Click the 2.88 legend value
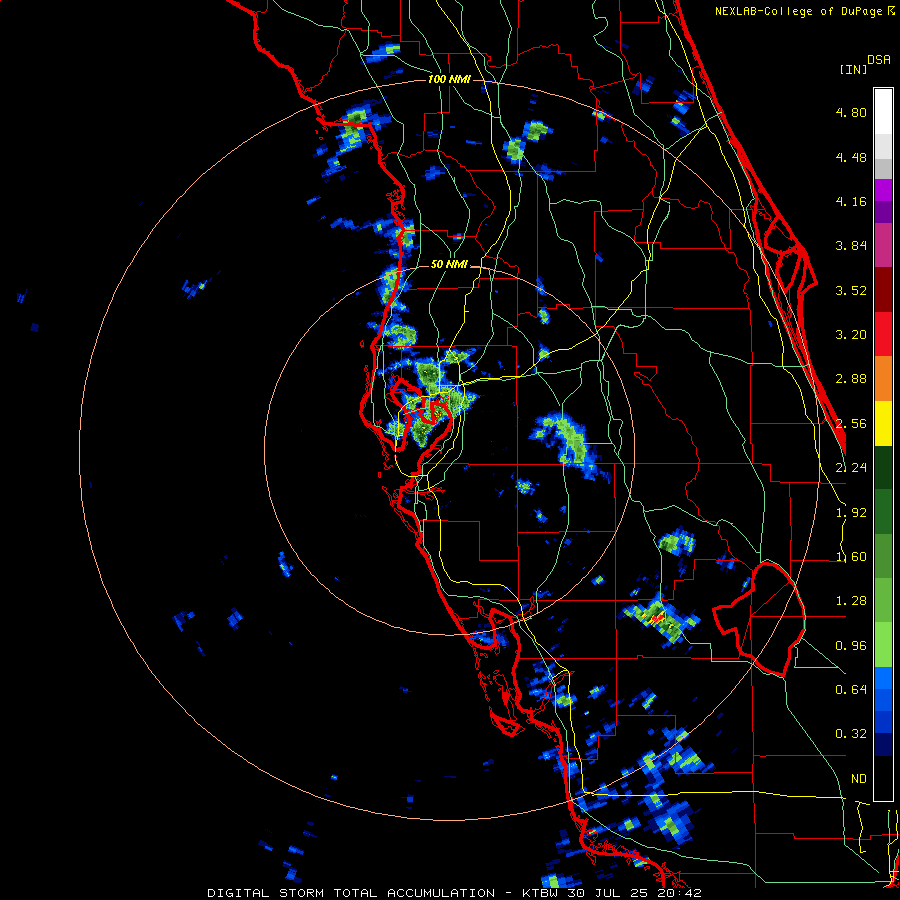Viewport: 900px width, 900px height. [x=851, y=379]
